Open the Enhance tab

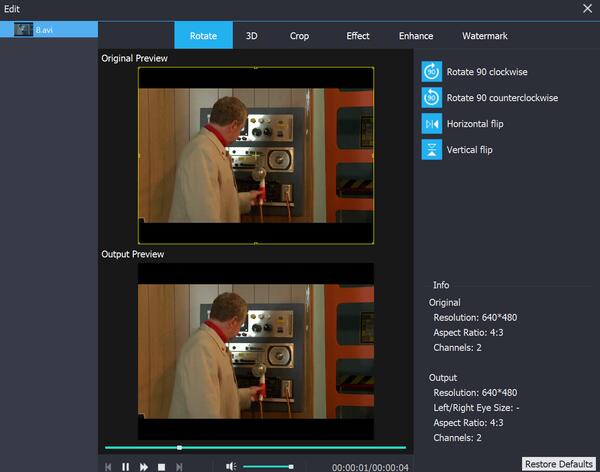(416, 36)
